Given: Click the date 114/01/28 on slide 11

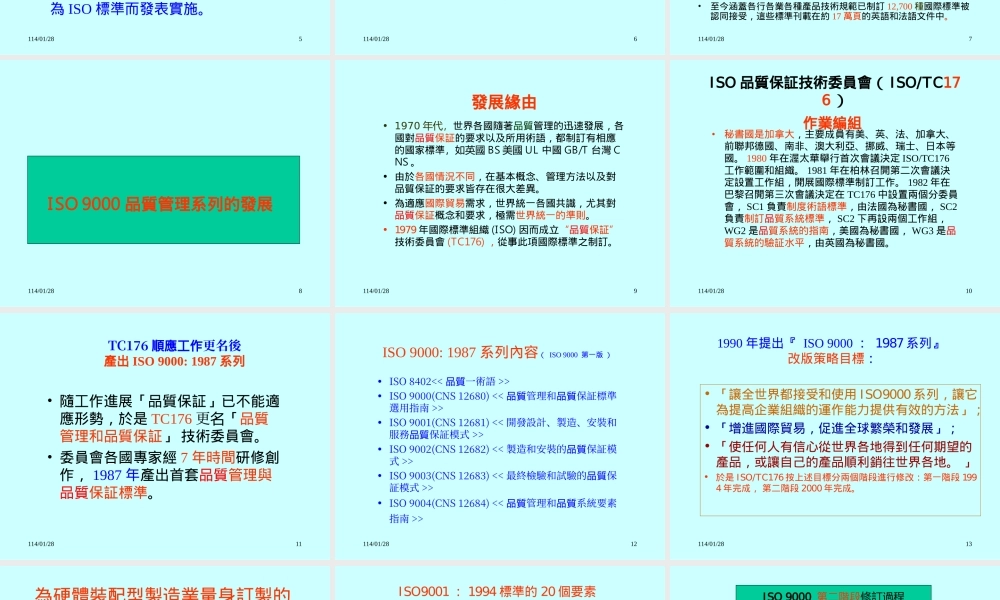Looking at the screenshot, I should (x=41, y=544).
